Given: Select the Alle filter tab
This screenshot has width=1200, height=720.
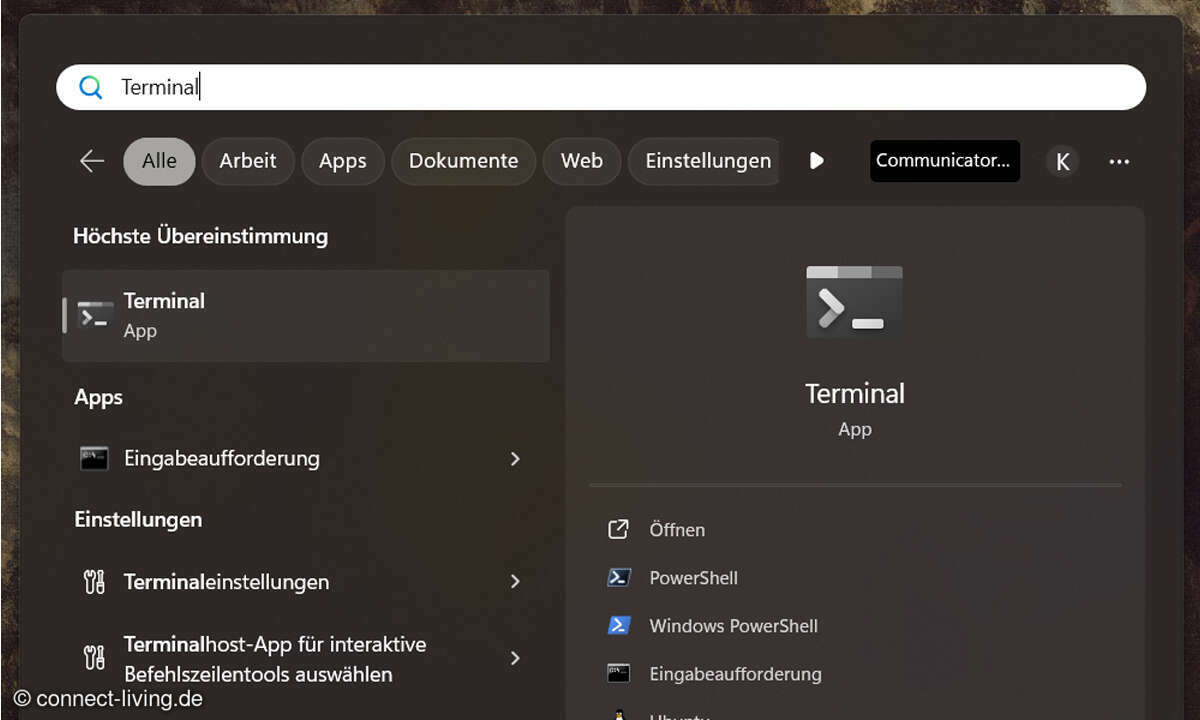Looking at the screenshot, I should pyautogui.click(x=159, y=161).
